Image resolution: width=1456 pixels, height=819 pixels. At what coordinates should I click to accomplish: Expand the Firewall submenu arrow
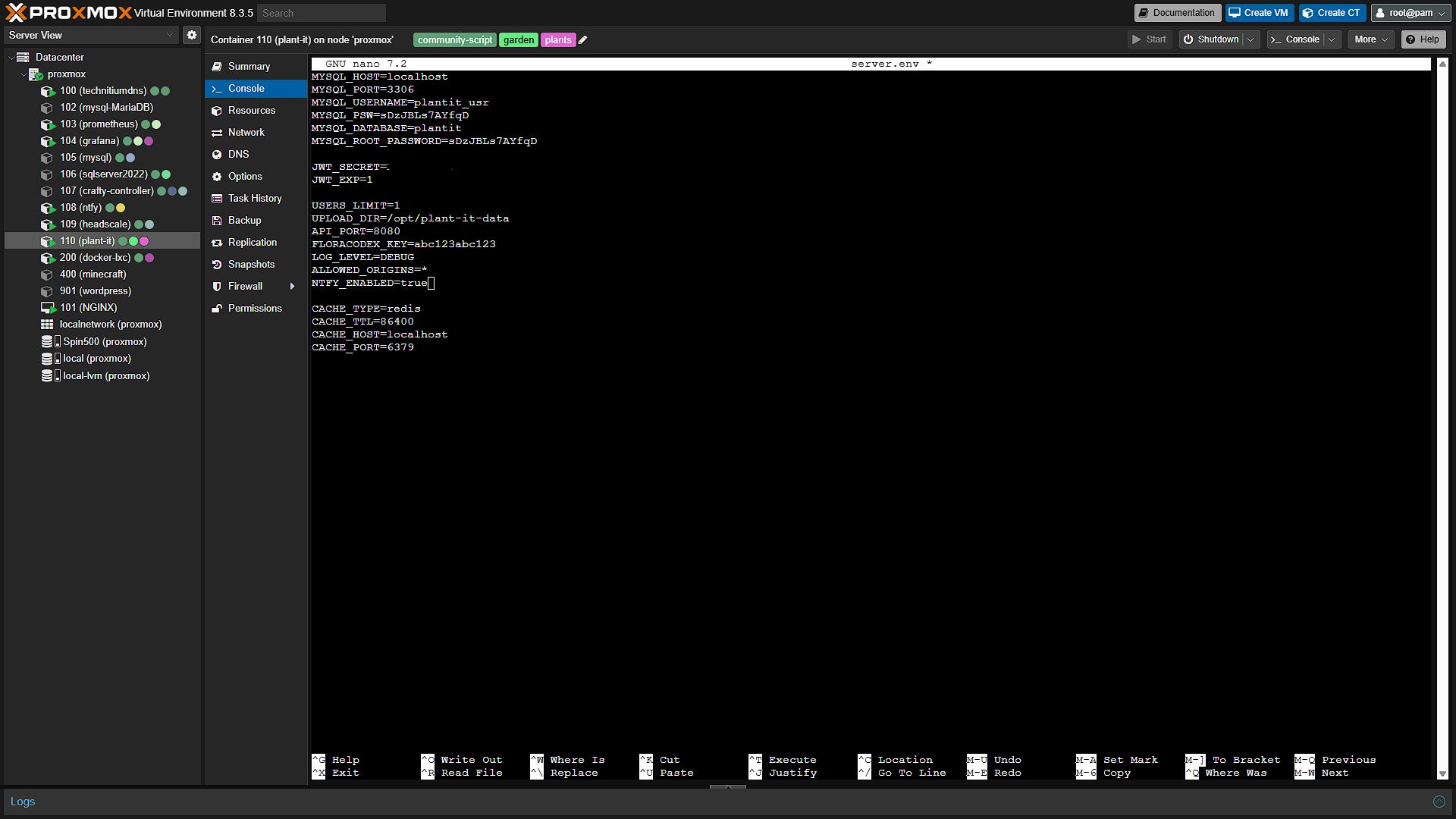point(292,287)
